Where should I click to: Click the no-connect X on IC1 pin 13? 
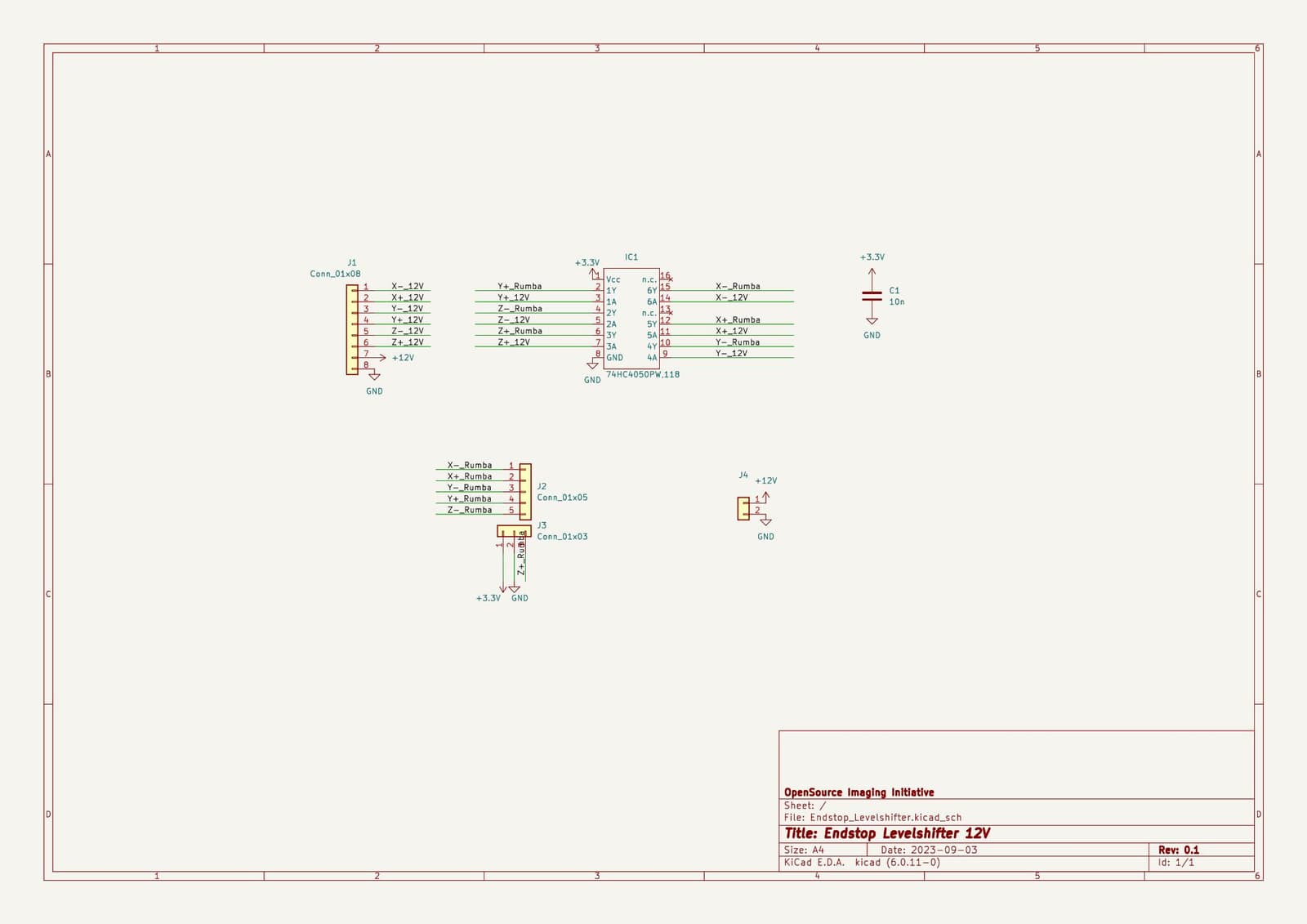click(x=670, y=313)
